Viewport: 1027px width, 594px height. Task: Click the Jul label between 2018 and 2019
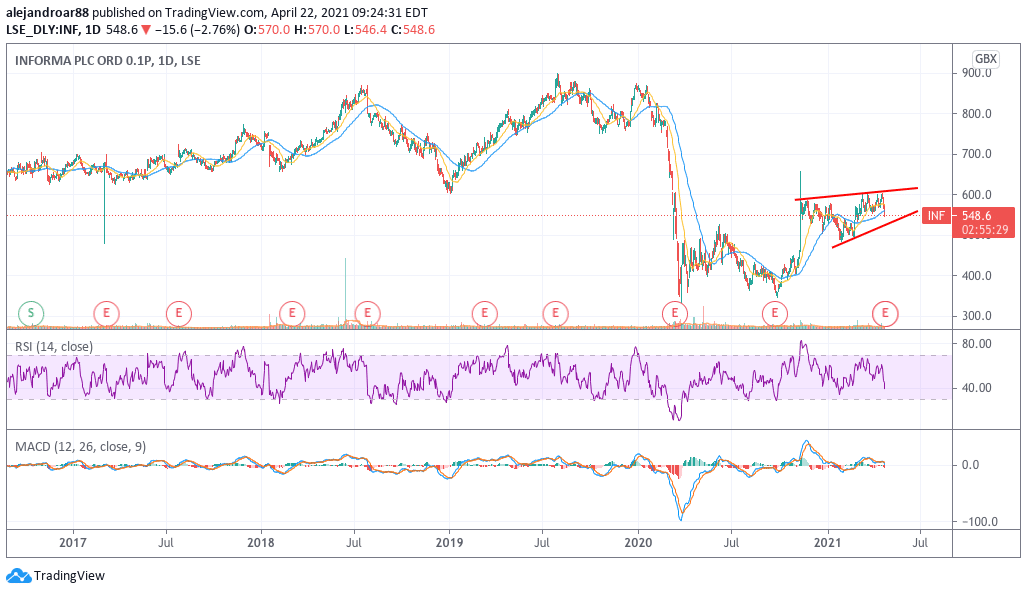coord(354,543)
